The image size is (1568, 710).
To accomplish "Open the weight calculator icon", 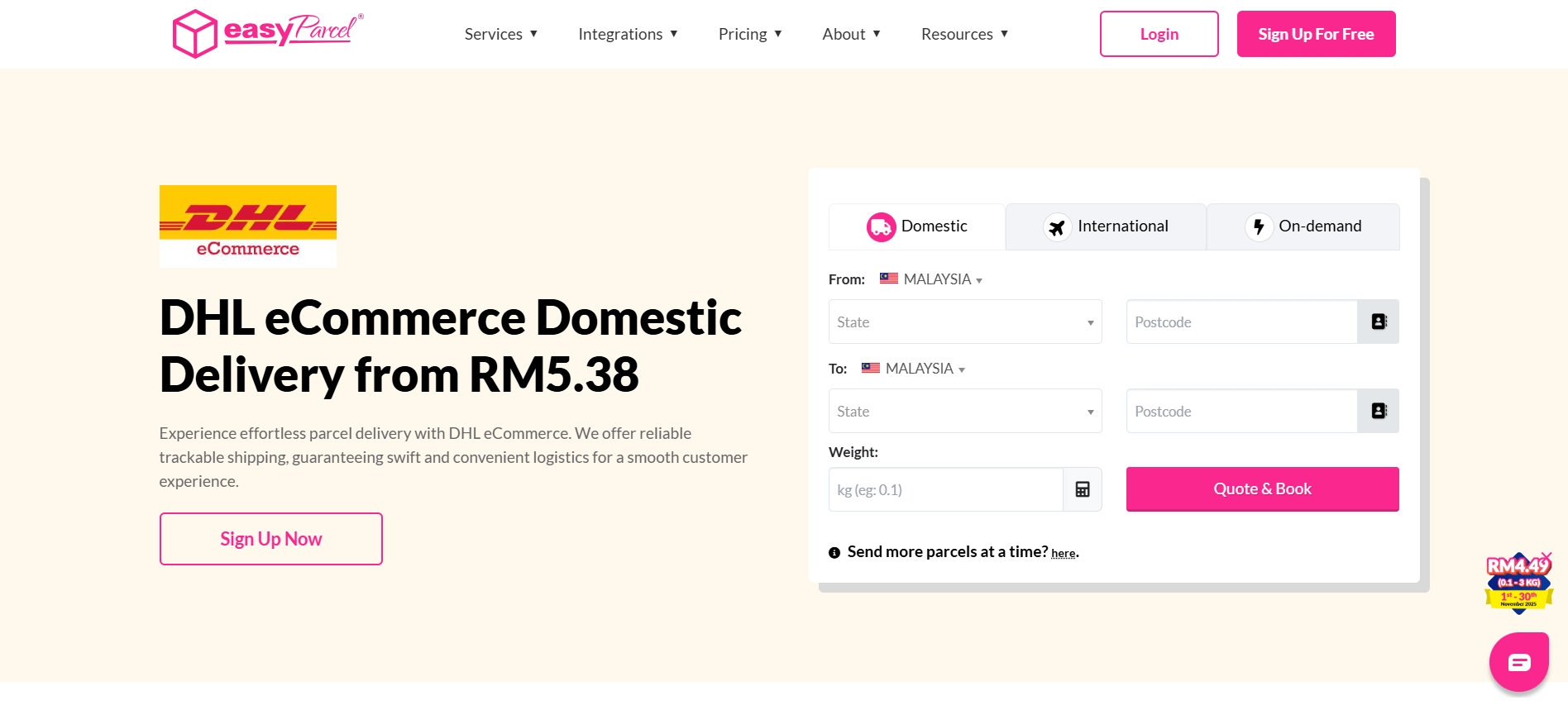I will coord(1082,489).
